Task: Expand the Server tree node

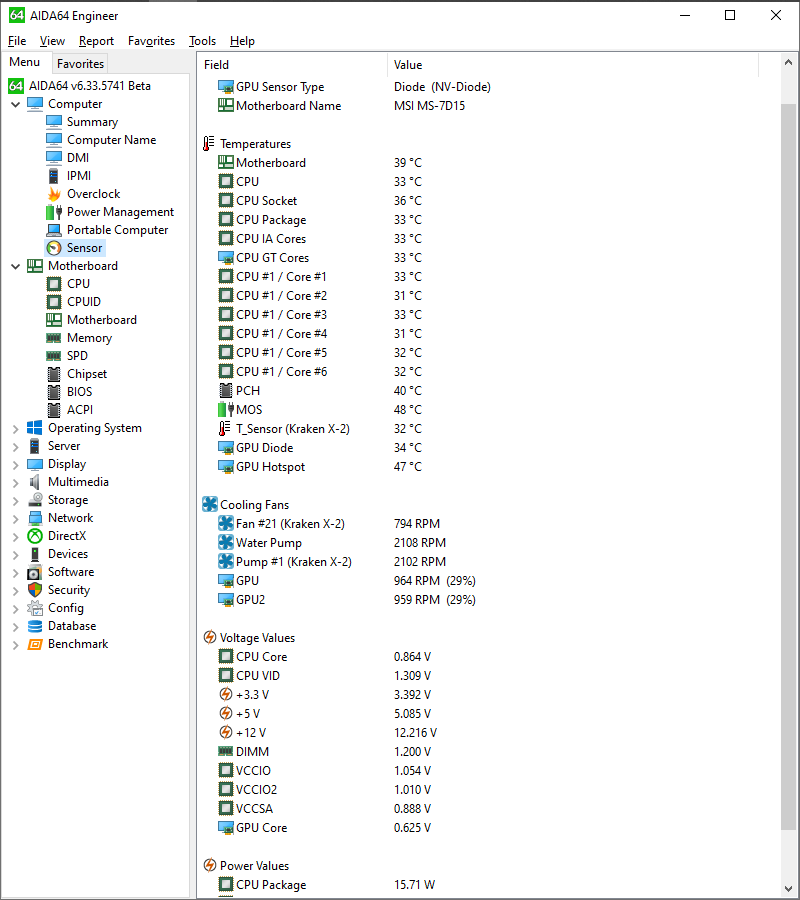Action: pos(15,447)
